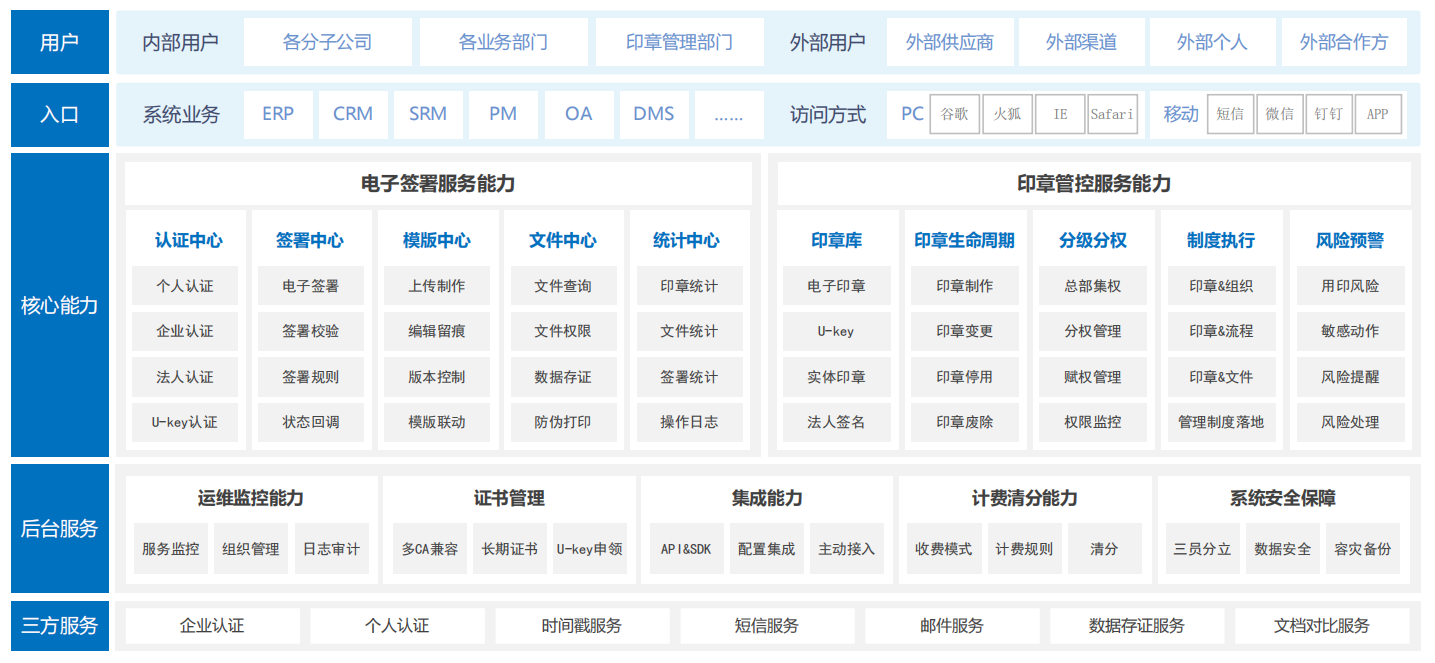Viewport: 1435px width, 663px height.
Task: Click the 三方服务 row label
Action: pos(60,626)
